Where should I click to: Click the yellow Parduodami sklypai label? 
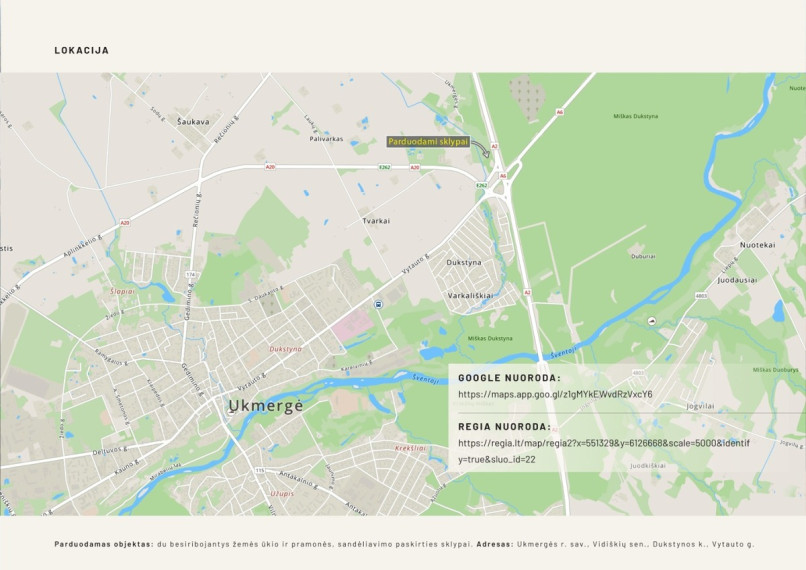(429, 142)
